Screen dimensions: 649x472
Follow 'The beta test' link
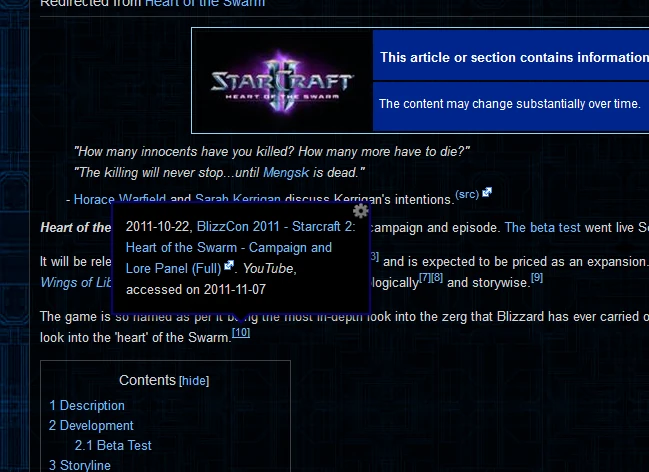[543, 227]
